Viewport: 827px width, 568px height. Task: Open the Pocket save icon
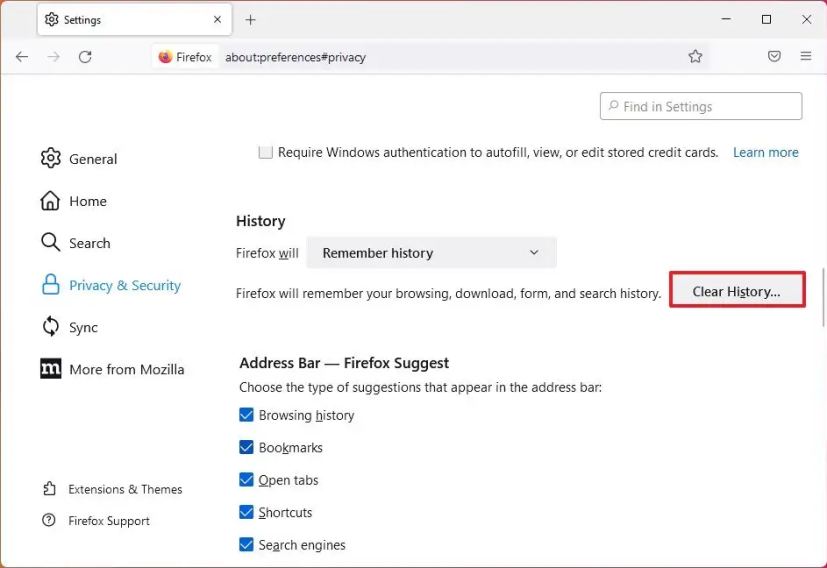[774, 56]
